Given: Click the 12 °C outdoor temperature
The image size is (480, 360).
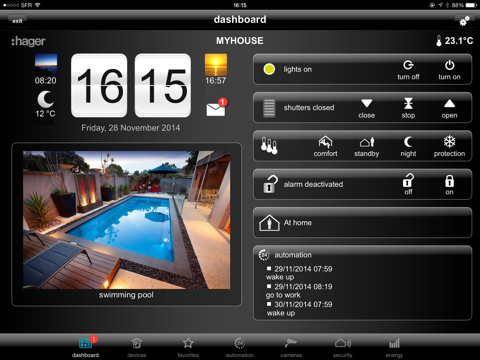Looking at the screenshot, I should click(x=45, y=114).
